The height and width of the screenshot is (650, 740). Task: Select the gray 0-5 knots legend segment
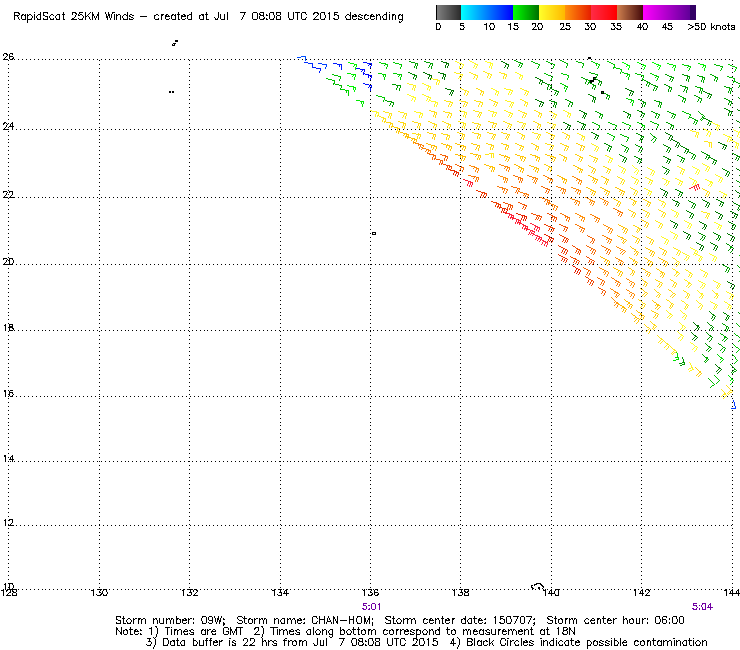click(x=448, y=12)
